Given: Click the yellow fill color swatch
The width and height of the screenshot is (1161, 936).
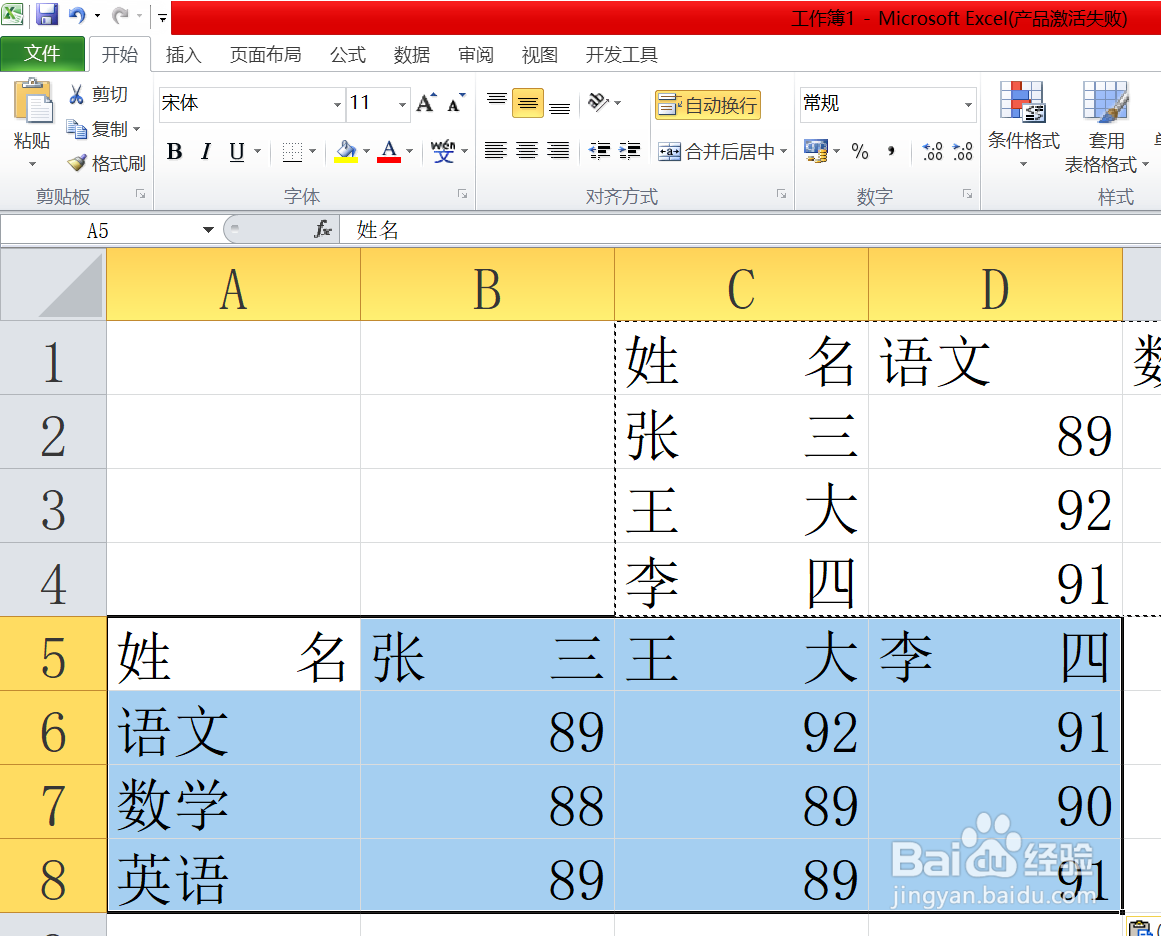Looking at the screenshot, I should (347, 160).
